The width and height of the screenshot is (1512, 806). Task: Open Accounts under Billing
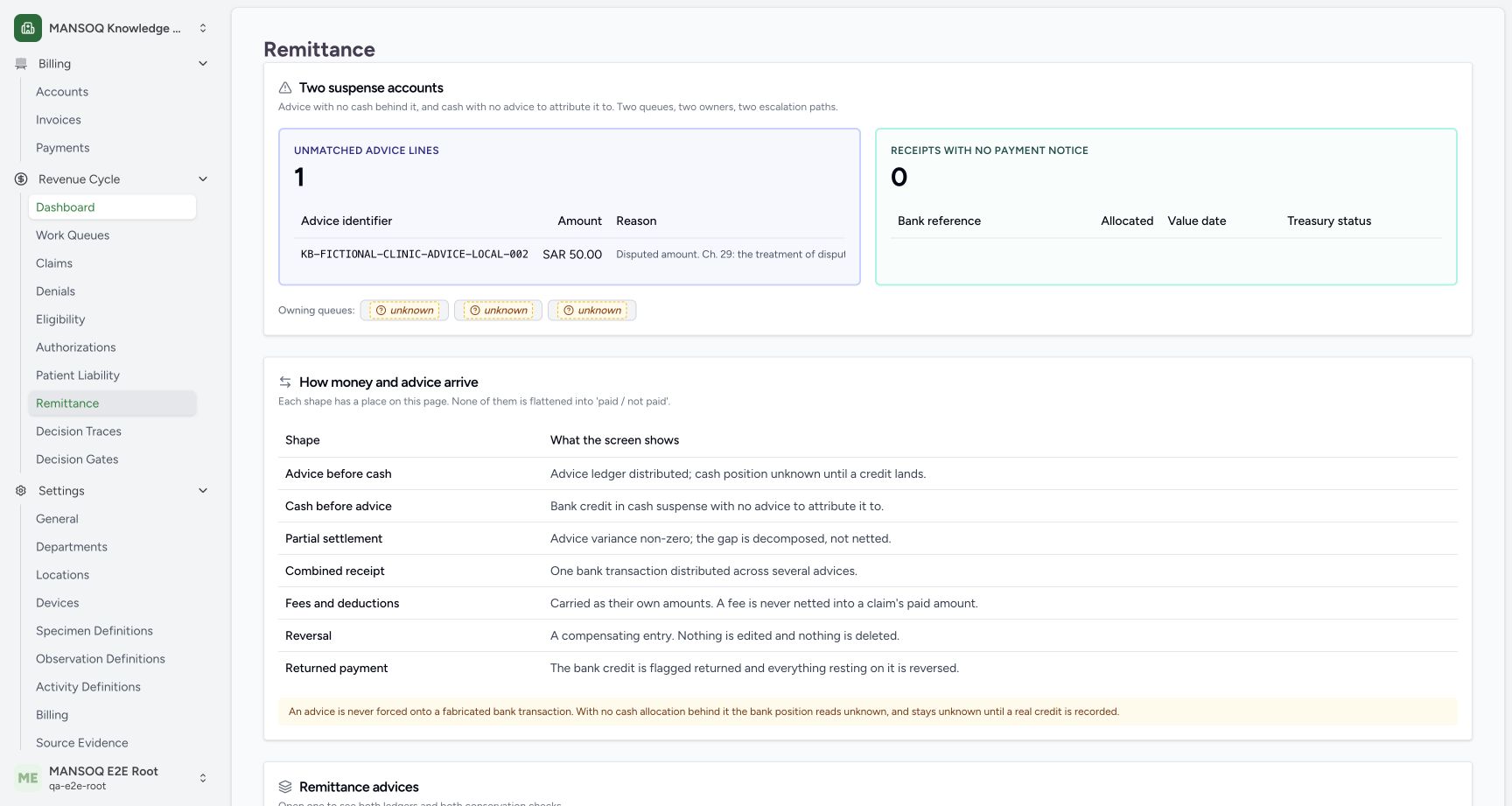(112, 92)
